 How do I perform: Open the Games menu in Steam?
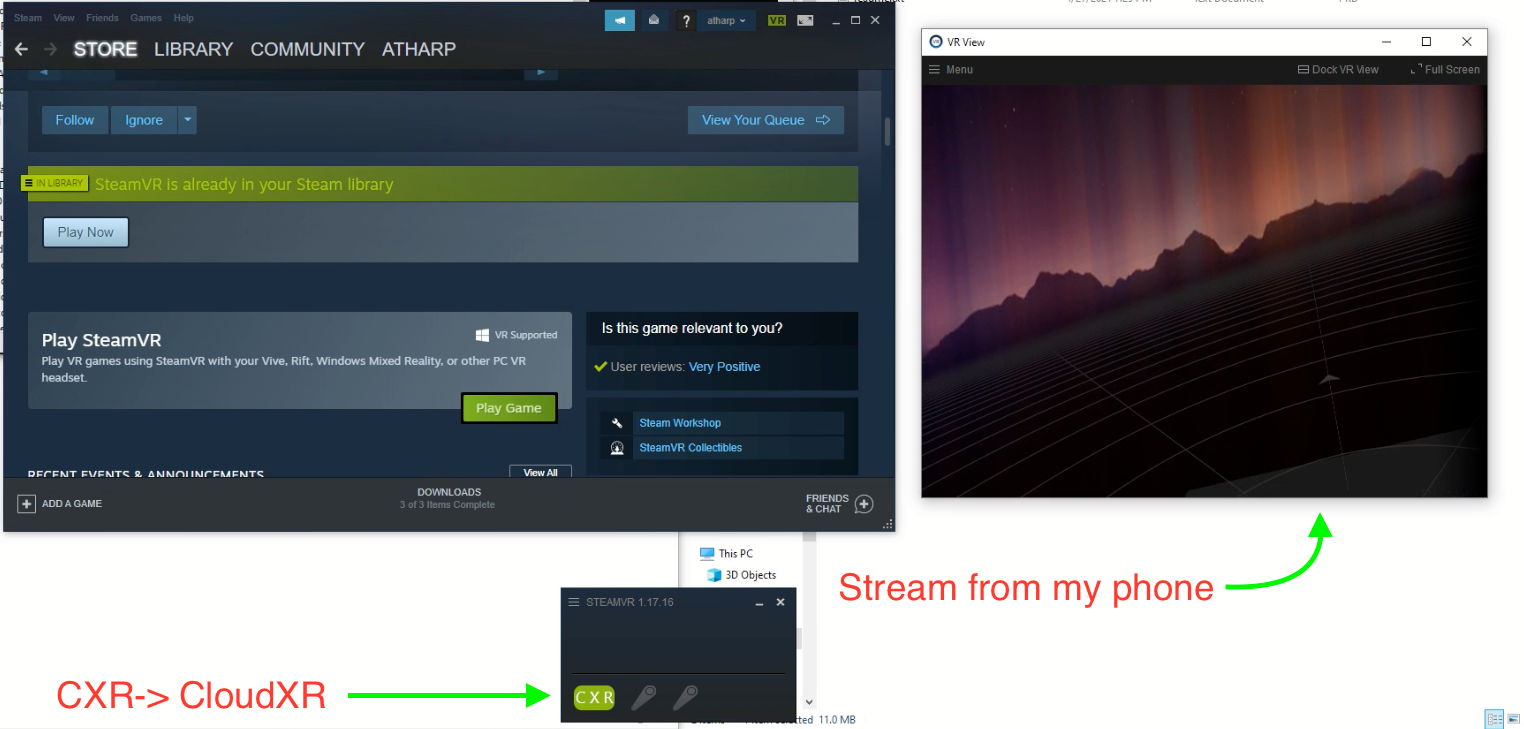(x=146, y=18)
